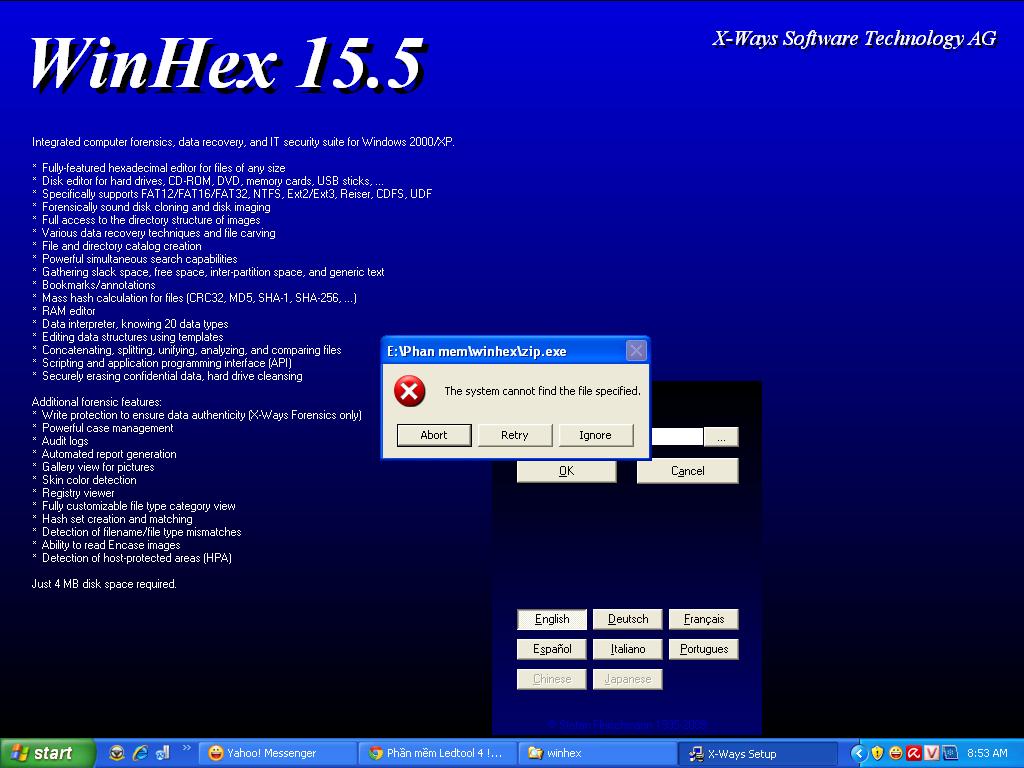This screenshot has width=1024, height=768.
Task: Select Français language
Action: [703, 619]
